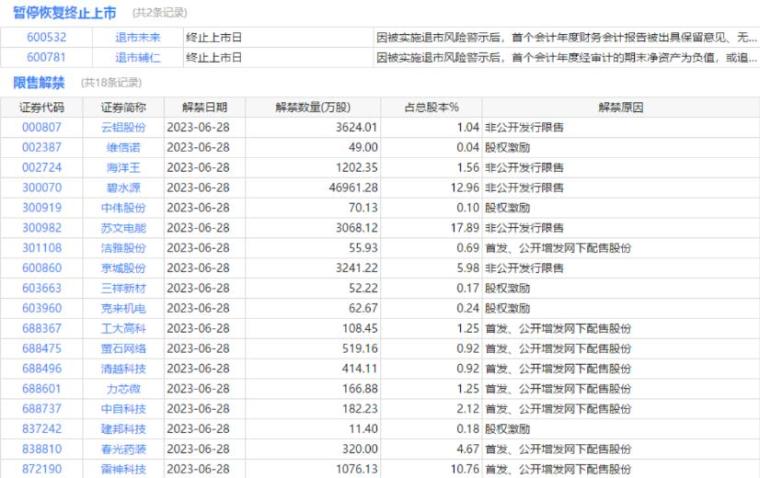Open stock code 300919 link
Screen dimensions: 760x478
[41, 208]
